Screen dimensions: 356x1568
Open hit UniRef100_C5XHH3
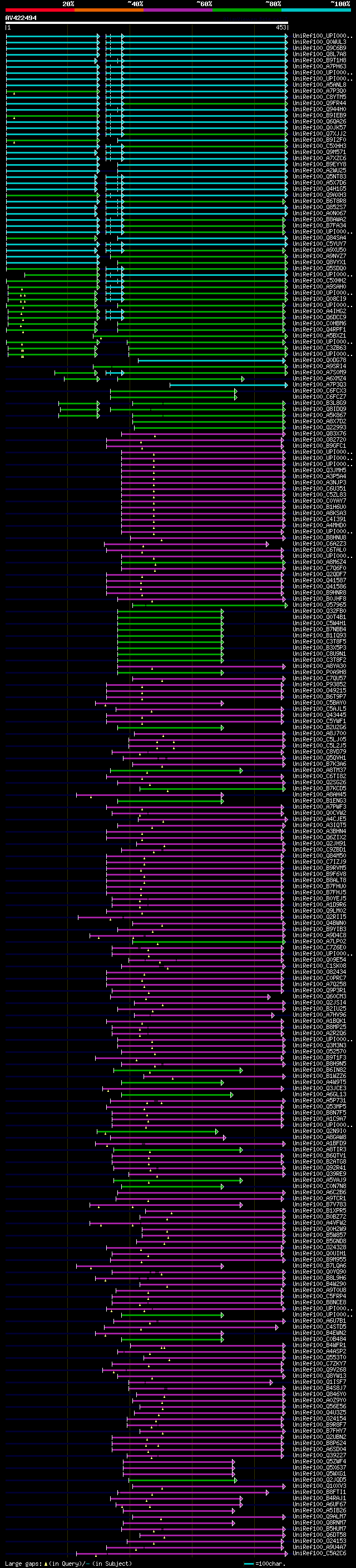(319, 146)
